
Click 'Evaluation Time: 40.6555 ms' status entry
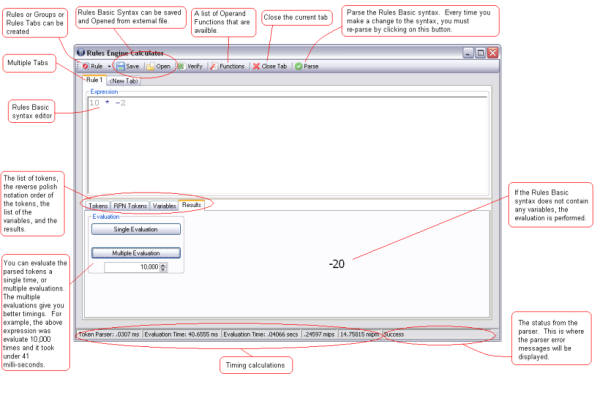pyautogui.click(x=181, y=334)
